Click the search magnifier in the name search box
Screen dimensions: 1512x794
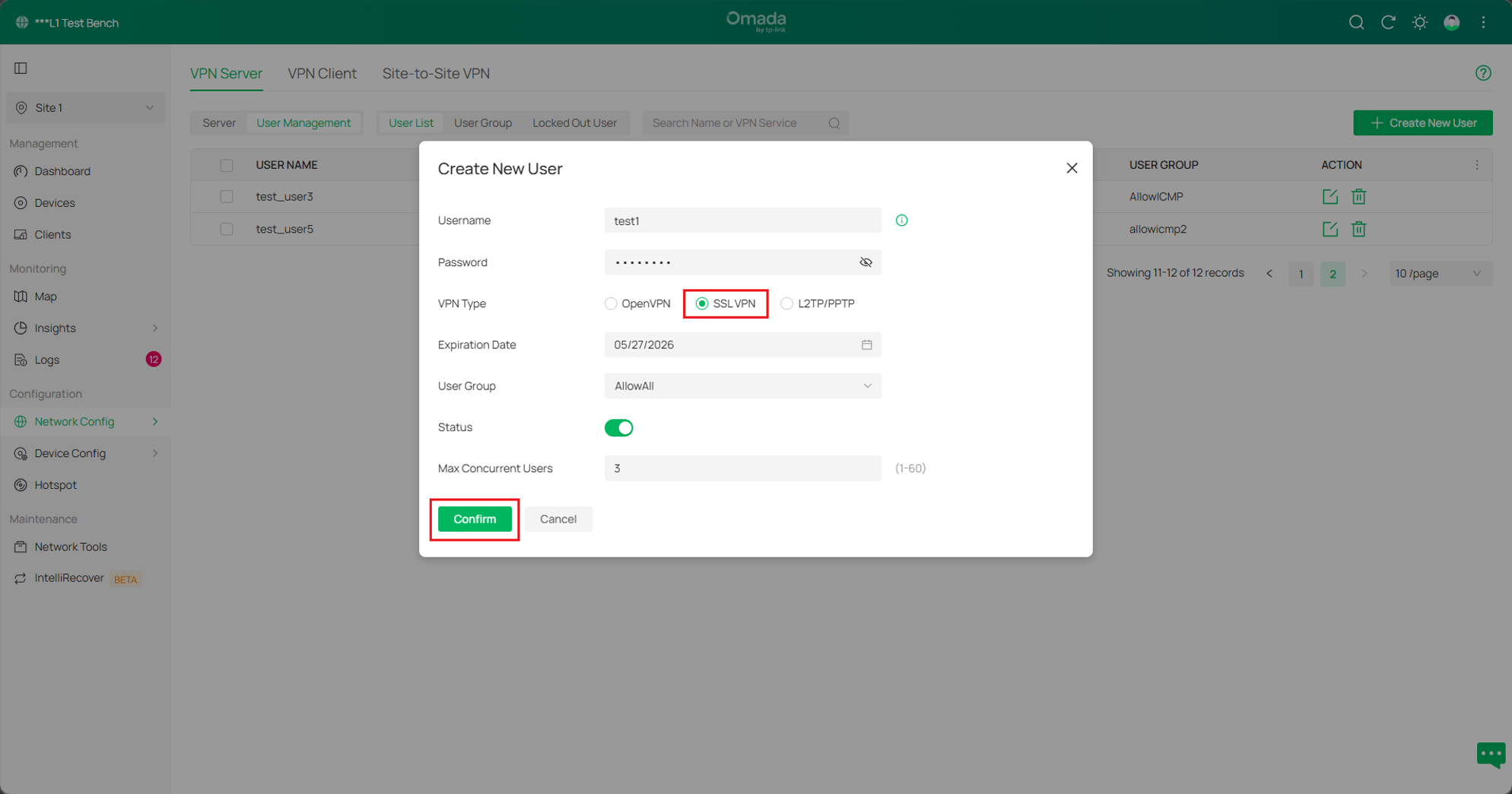pyautogui.click(x=834, y=123)
